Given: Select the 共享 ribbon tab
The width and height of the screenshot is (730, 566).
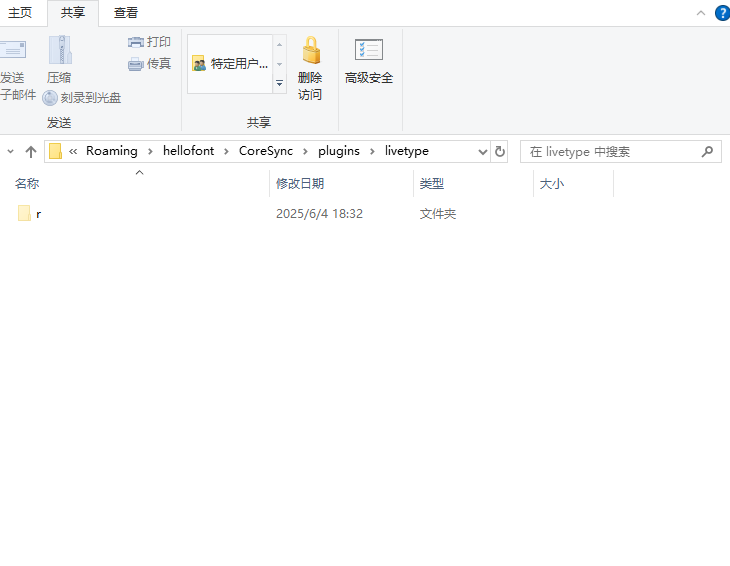Looking at the screenshot, I should pyautogui.click(x=73, y=13).
